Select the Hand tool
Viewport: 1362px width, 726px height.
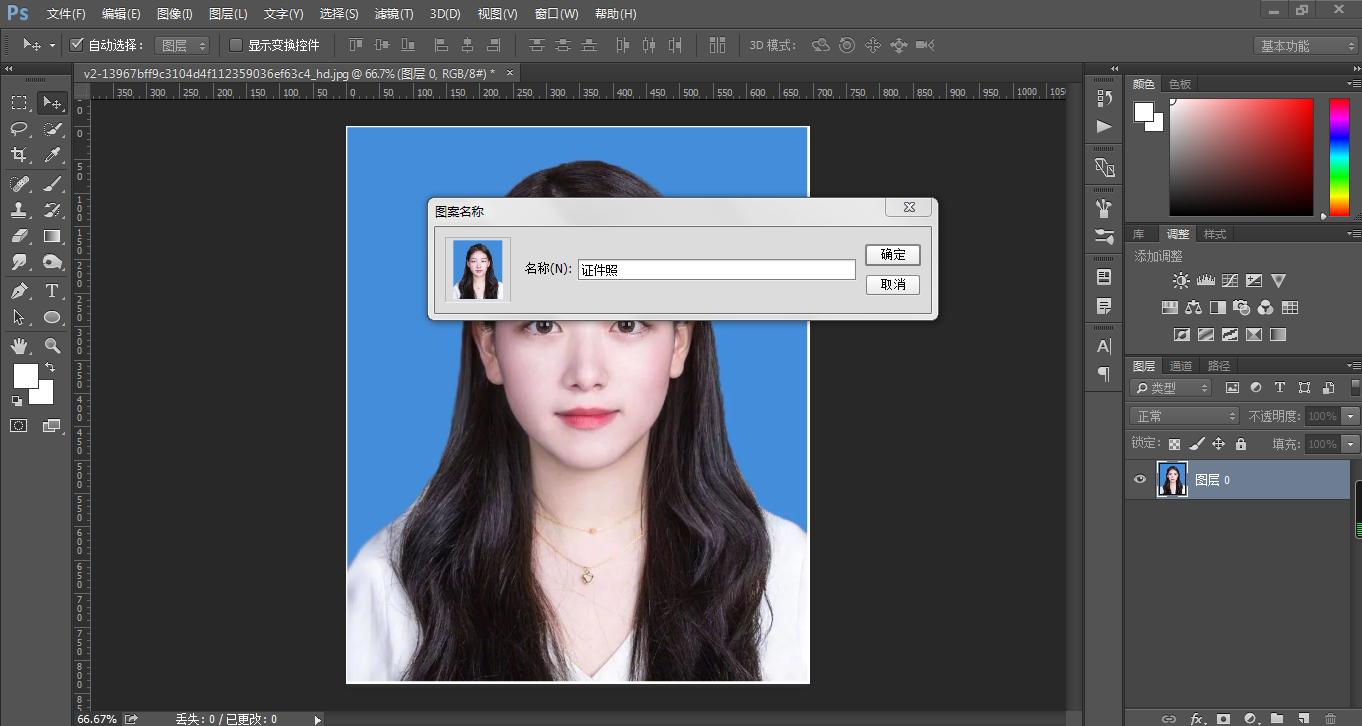19,346
